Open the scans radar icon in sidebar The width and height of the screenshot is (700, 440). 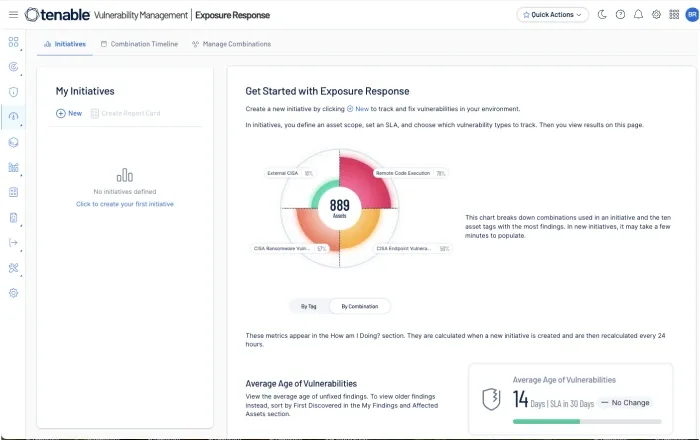click(13, 67)
